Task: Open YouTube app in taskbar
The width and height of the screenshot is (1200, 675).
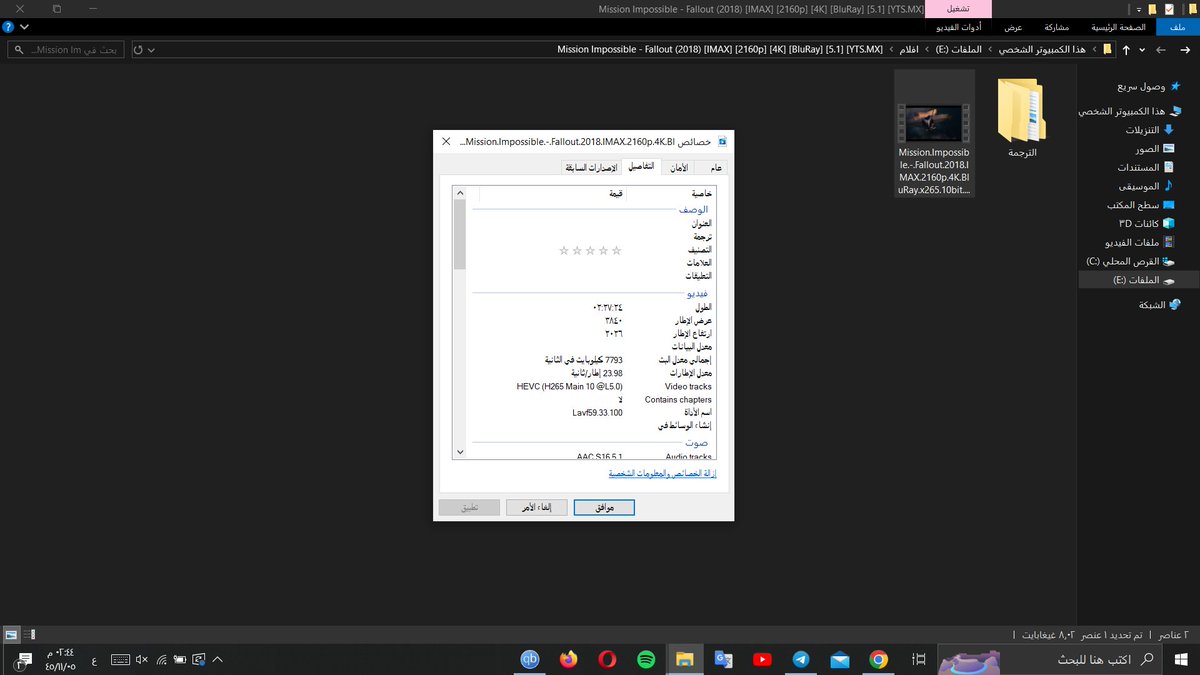Action: point(762,659)
